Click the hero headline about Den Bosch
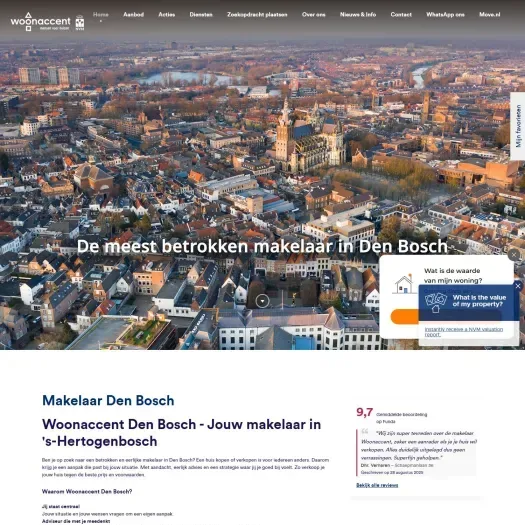525x525 pixels. point(262,246)
